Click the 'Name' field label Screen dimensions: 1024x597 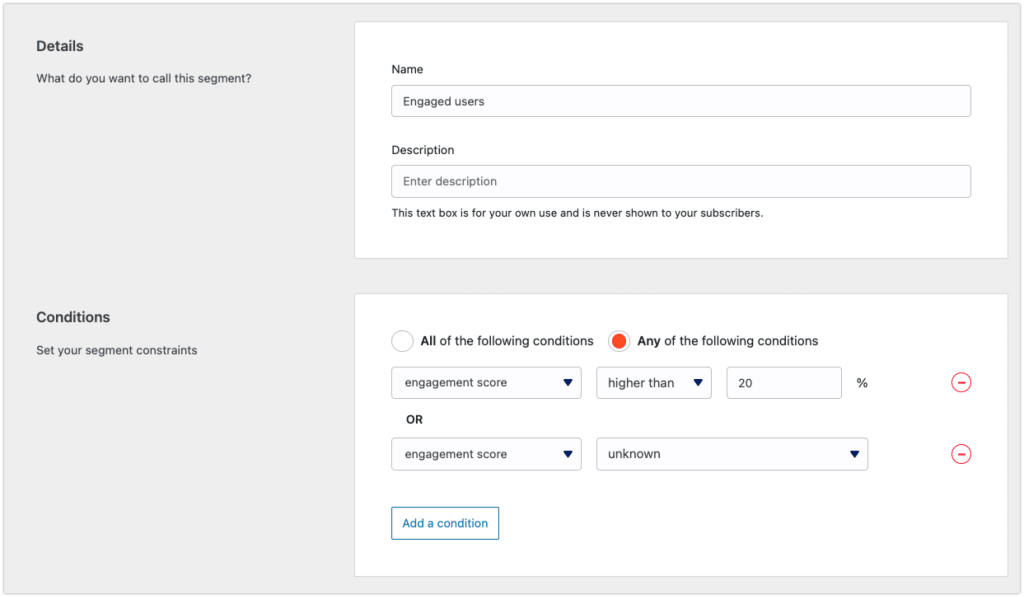(x=407, y=69)
